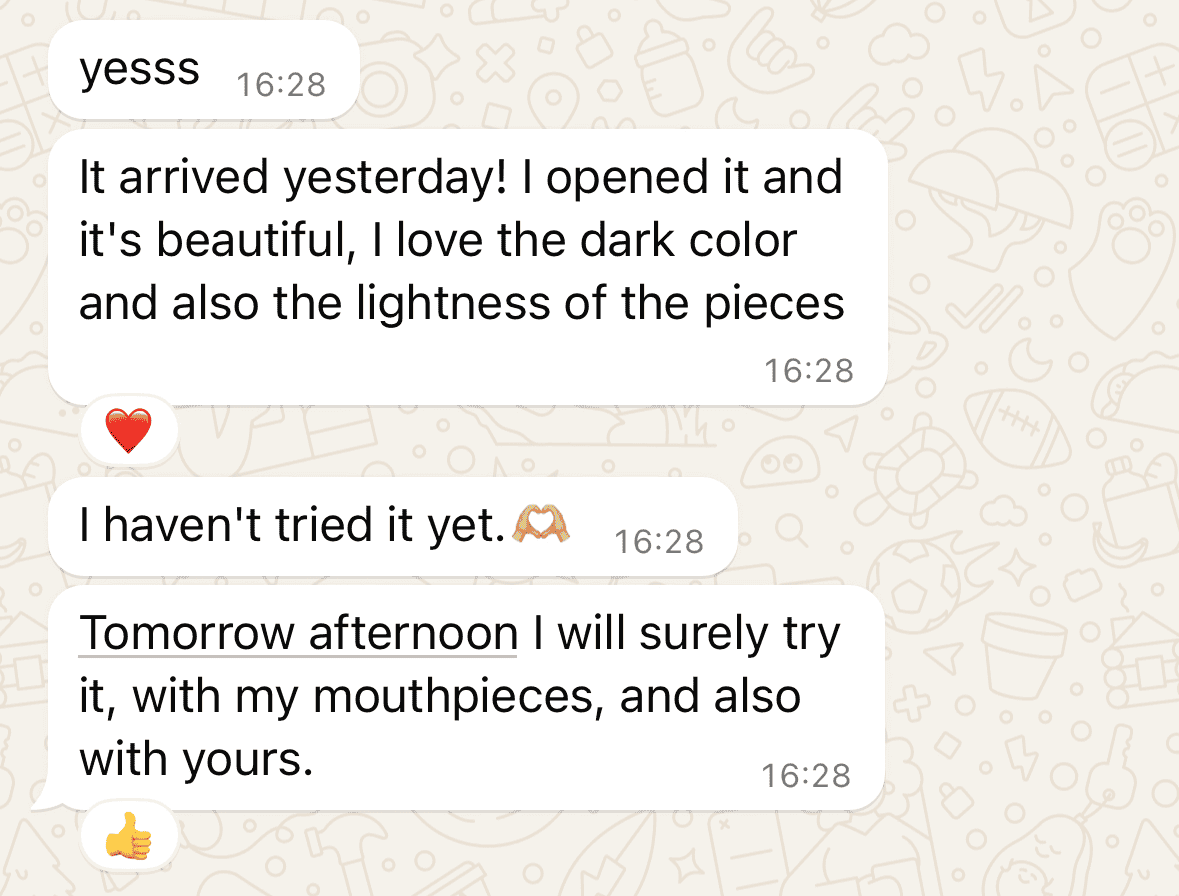Click the phrase "I opened it and"
Image resolution: width=1179 pixels, height=896 pixels.
coord(694,177)
